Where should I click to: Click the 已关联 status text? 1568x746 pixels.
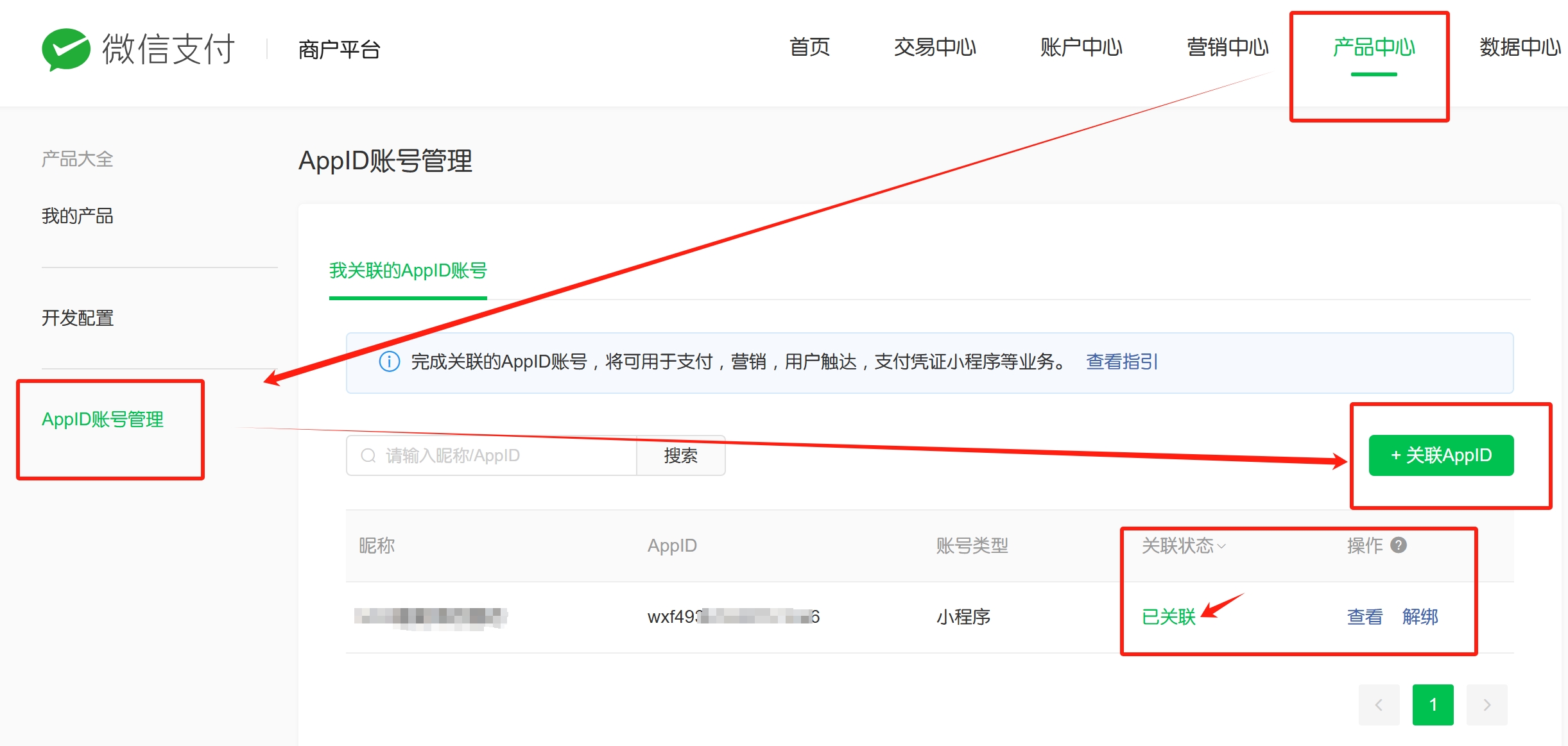(1168, 617)
